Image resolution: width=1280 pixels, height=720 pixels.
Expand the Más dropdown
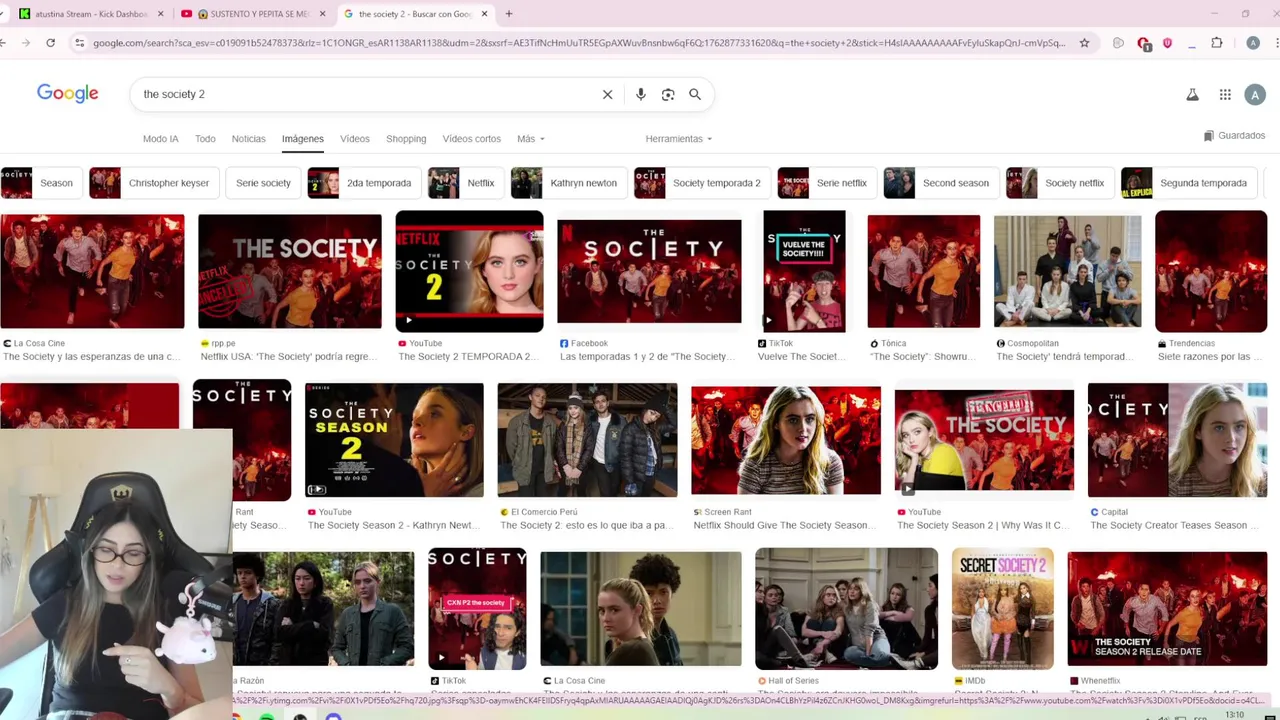coord(531,139)
